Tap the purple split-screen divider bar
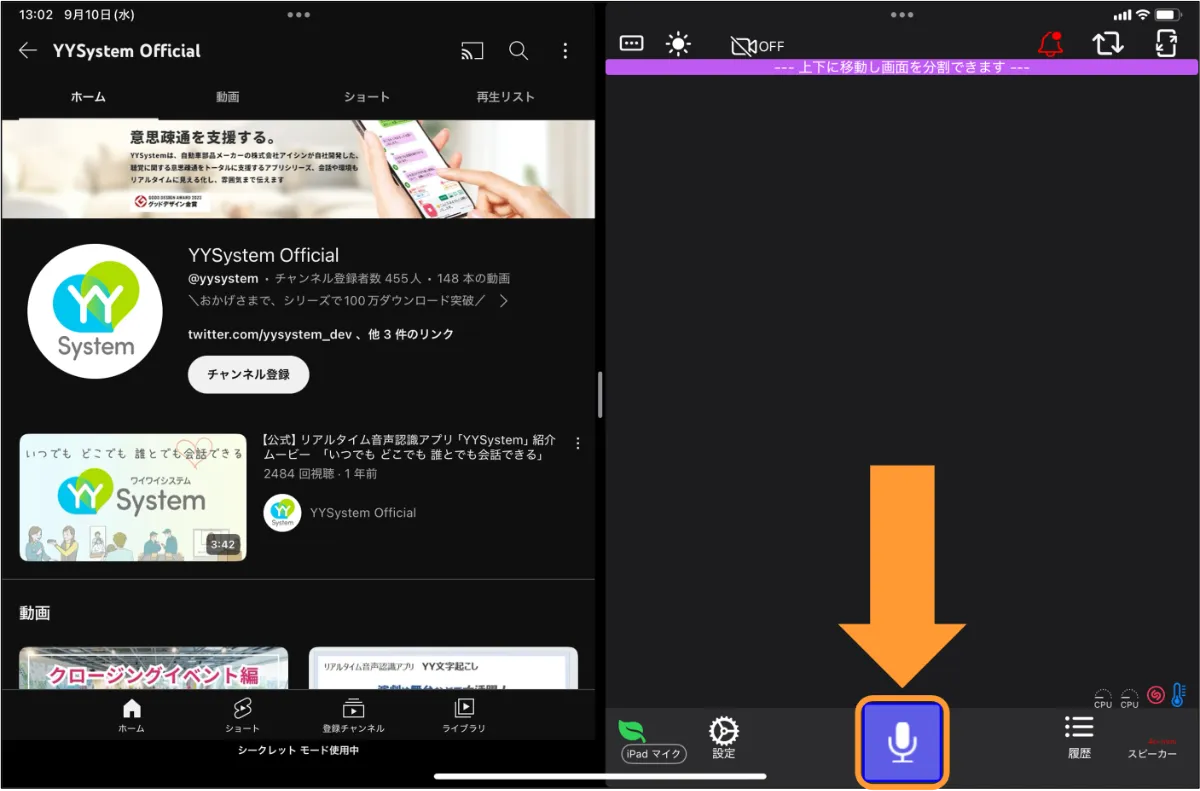Screen dimensions: 1200x791 [x=902, y=67]
